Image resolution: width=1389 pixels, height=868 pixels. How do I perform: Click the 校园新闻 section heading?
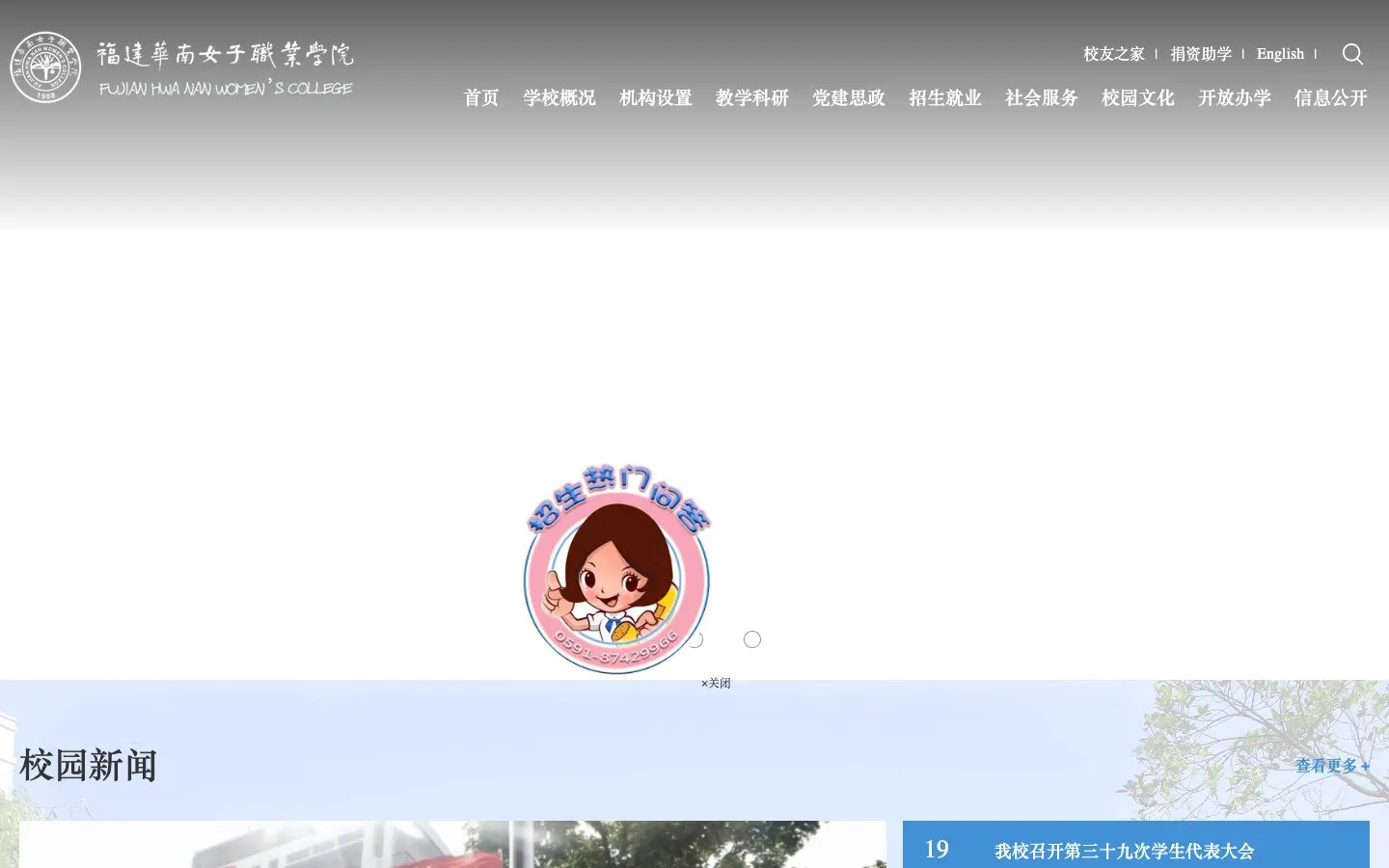(88, 766)
